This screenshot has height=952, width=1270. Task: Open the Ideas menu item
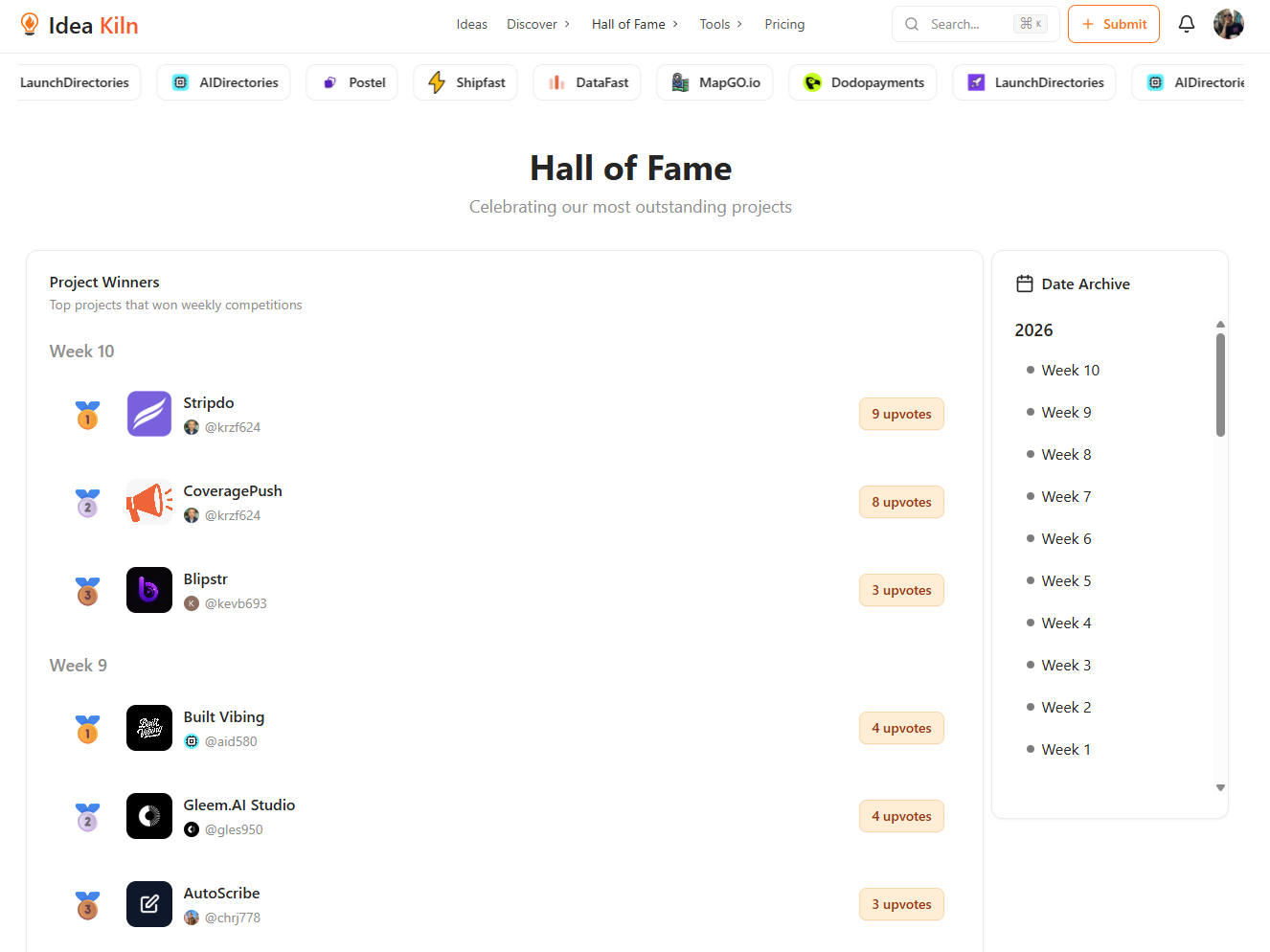(471, 24)
